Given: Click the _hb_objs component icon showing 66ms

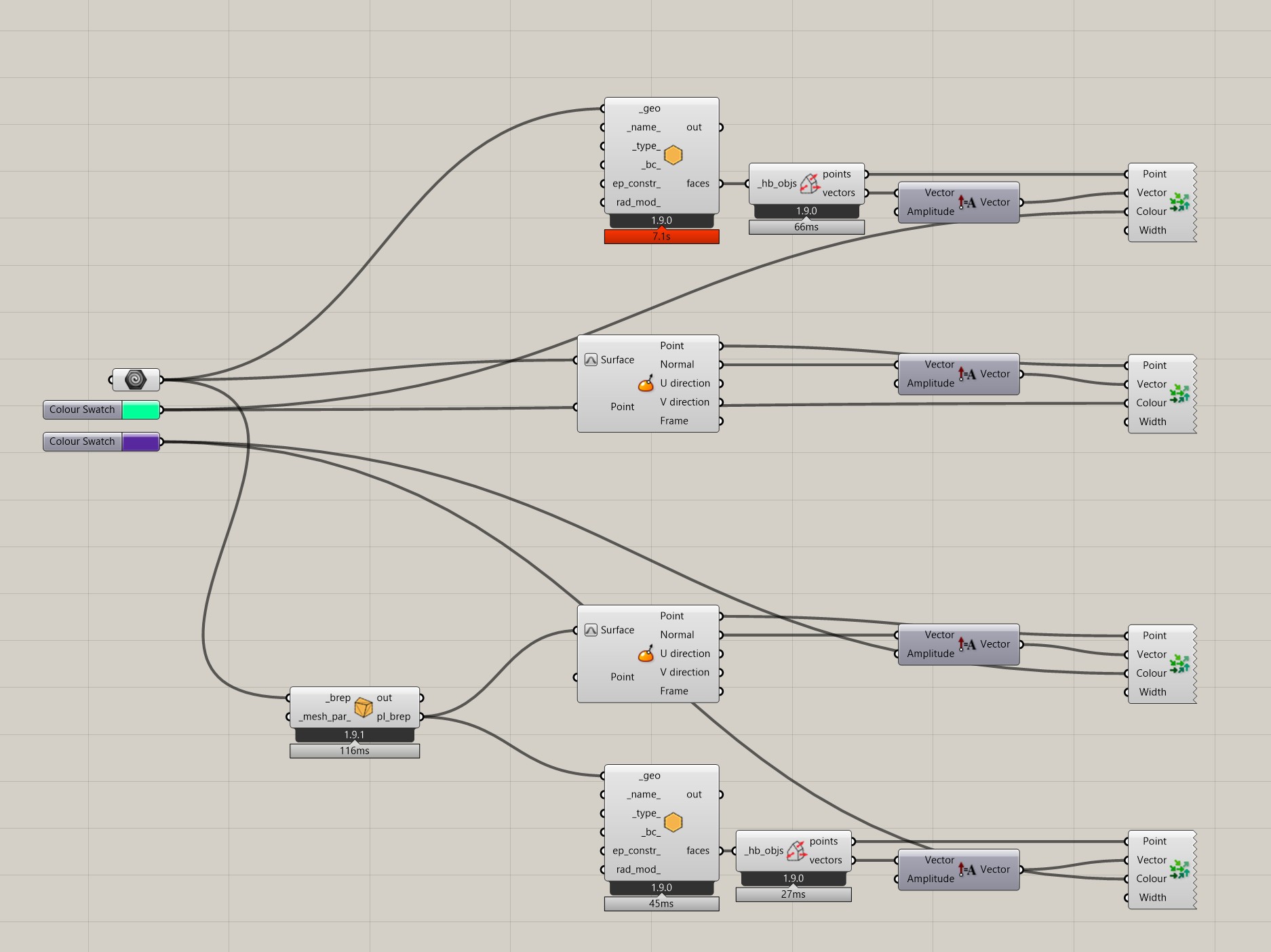Looking at the screenshot, I should click(809, 183).
